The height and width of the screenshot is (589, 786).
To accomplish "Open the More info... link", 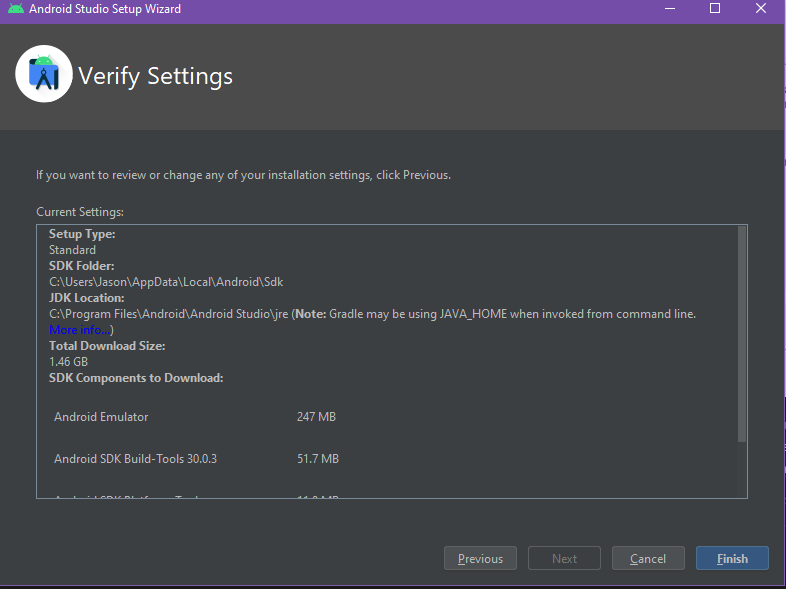I will click(80, 330).
